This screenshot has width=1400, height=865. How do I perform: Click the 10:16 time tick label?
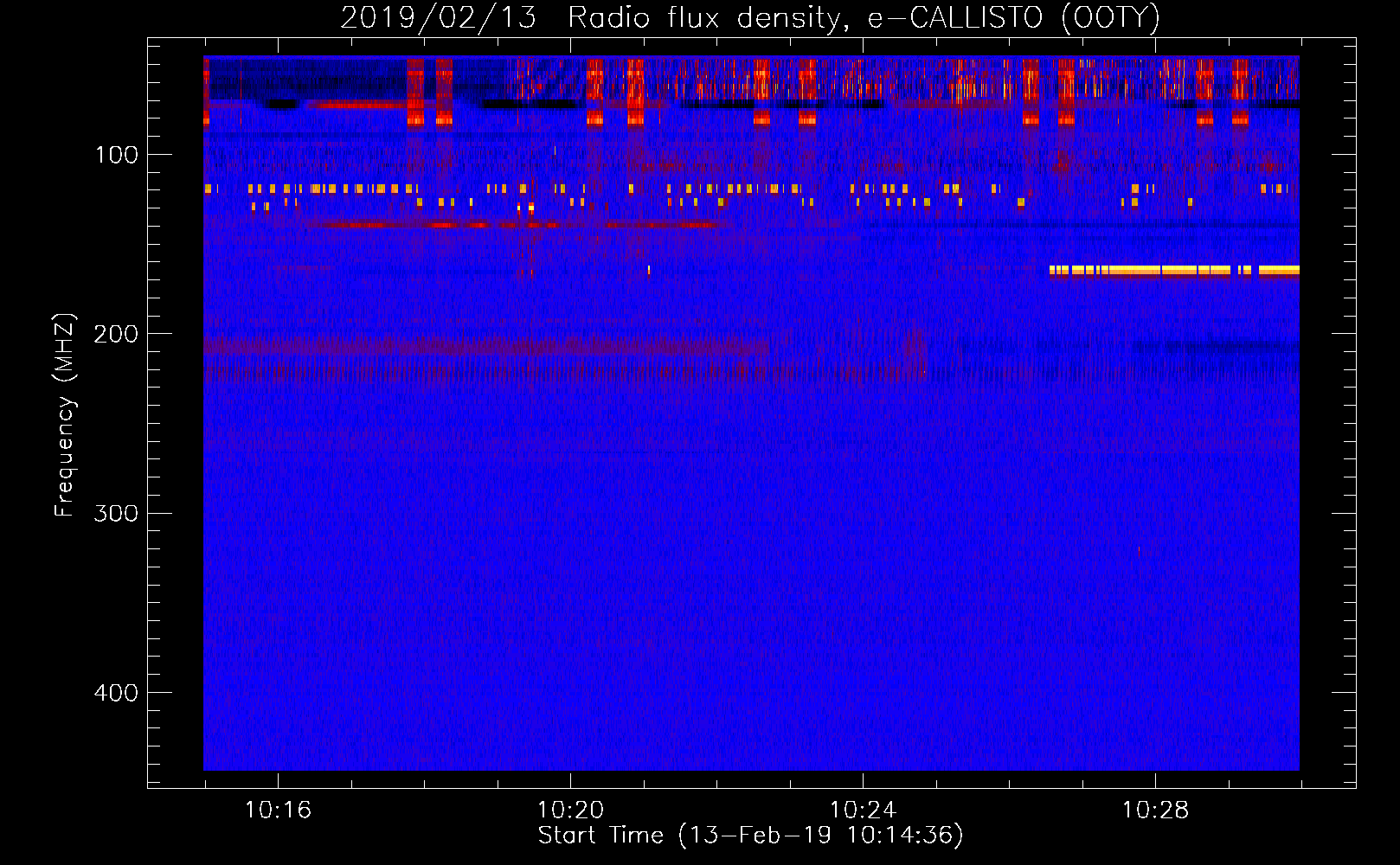pyautogui.click(x=278, y=810)
